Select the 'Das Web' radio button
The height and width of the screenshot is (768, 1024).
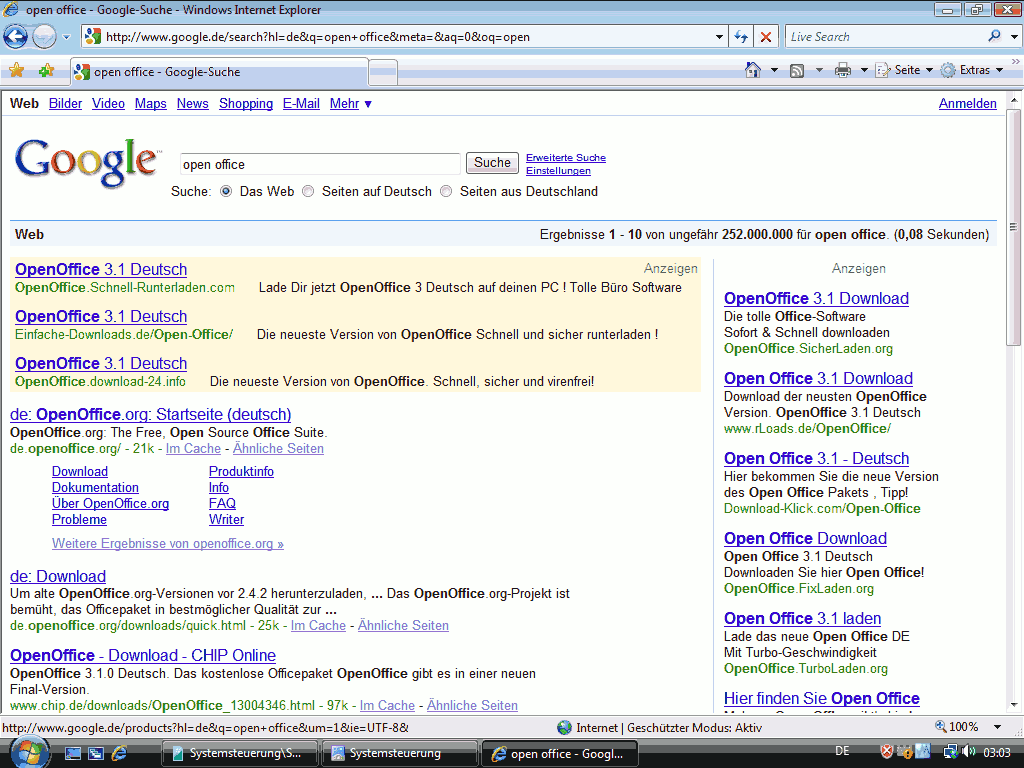coord(226,191)
